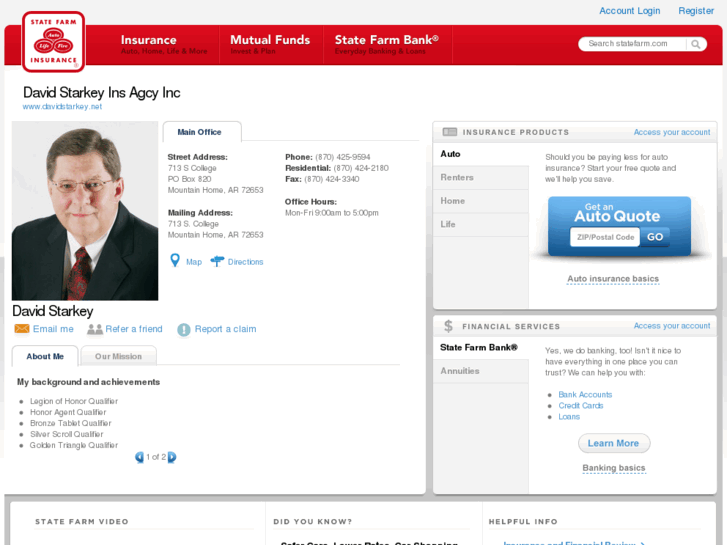
Task: Click the ZIP/Postal Code input field
Action: pyautogui.click(x=605, y=237)
